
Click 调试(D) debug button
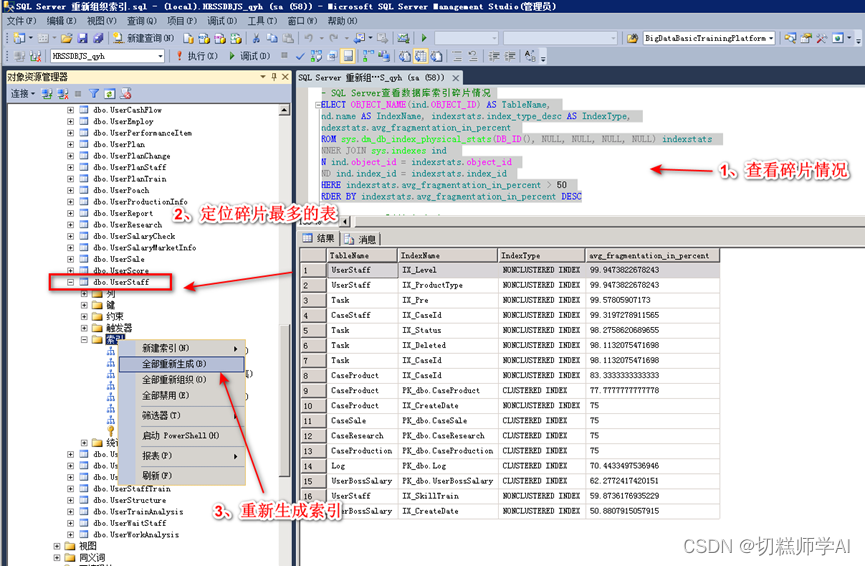(249, 56)
